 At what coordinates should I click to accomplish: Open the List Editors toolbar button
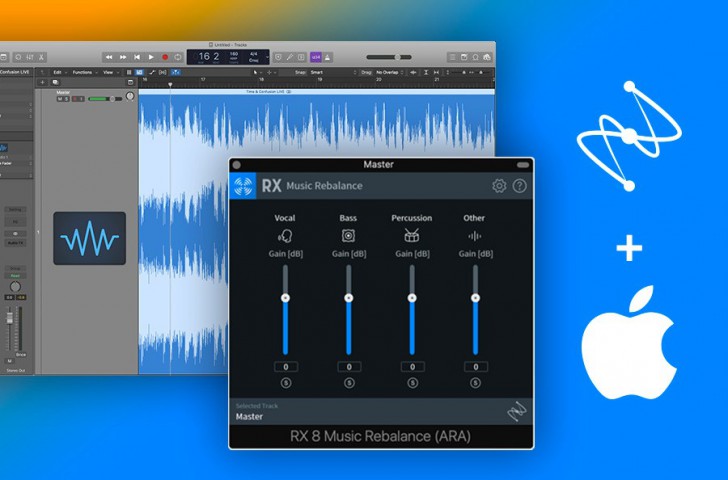tap(452, 57)
